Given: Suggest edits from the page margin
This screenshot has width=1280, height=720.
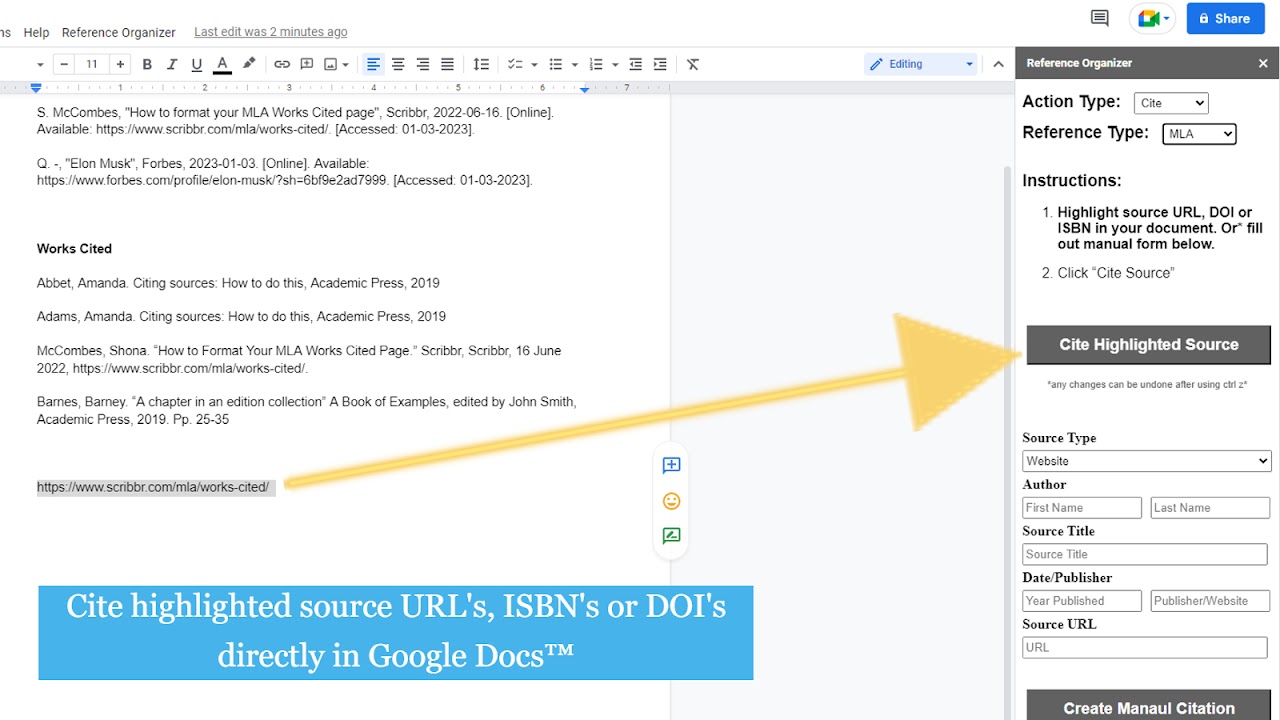Looking at the screenshot, I should click(x=672, y=536).
